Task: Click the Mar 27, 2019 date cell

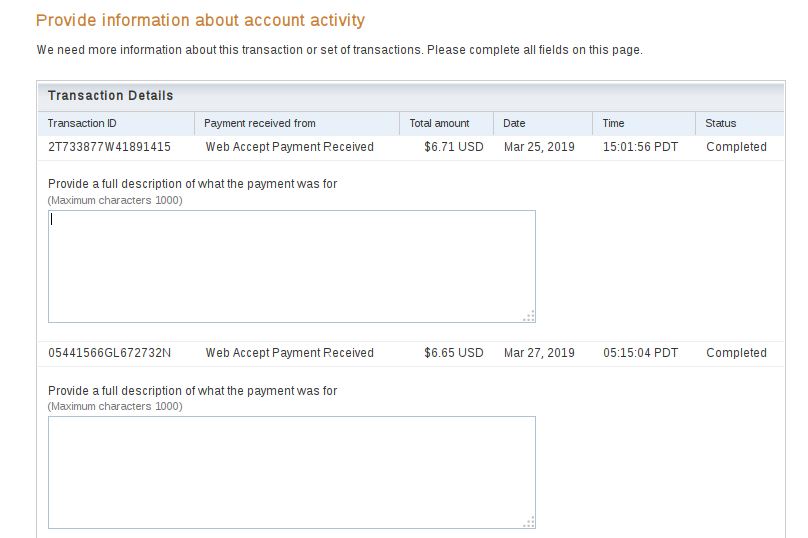Action: pos(539,353)
